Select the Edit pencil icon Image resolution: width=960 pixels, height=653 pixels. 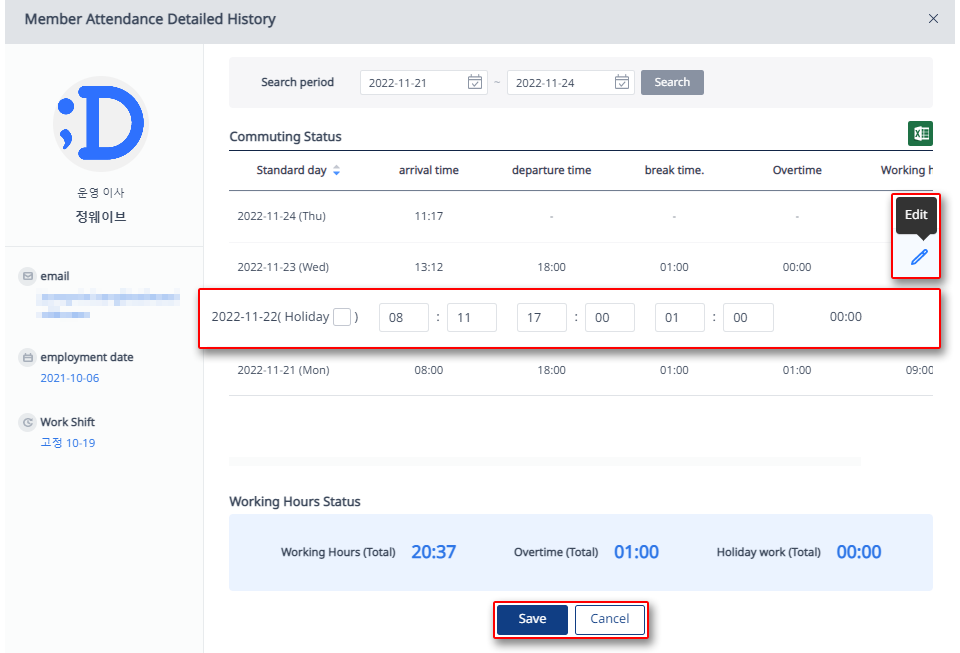tap(915, 256)
